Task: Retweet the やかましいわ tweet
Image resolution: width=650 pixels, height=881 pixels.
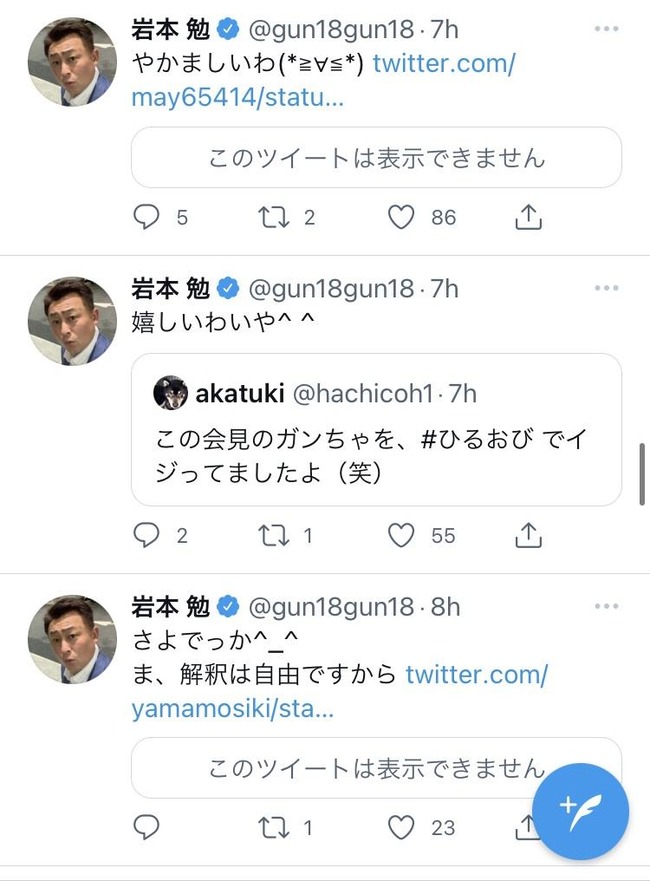Action: pyautogui.click(x=273, y=217)
